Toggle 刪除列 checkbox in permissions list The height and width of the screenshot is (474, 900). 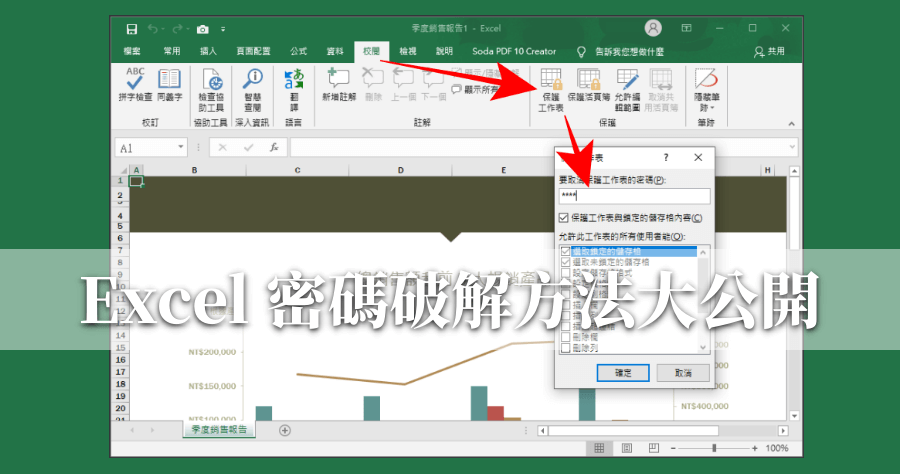coord(566,348)
